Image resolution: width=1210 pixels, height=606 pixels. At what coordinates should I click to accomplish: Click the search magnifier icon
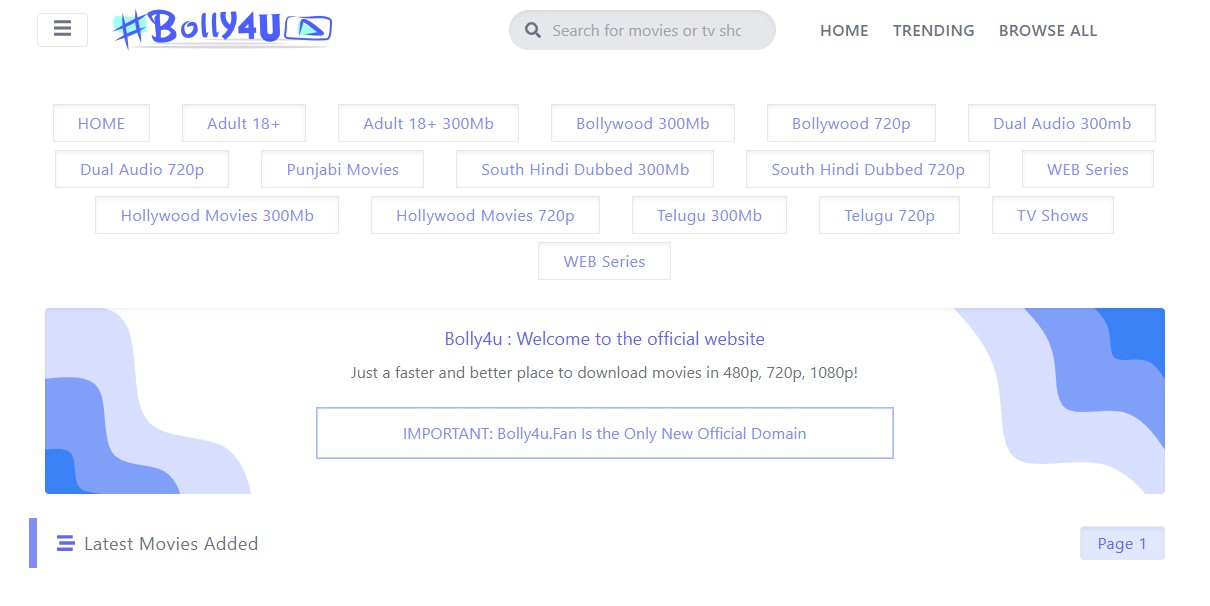(533, 30)
